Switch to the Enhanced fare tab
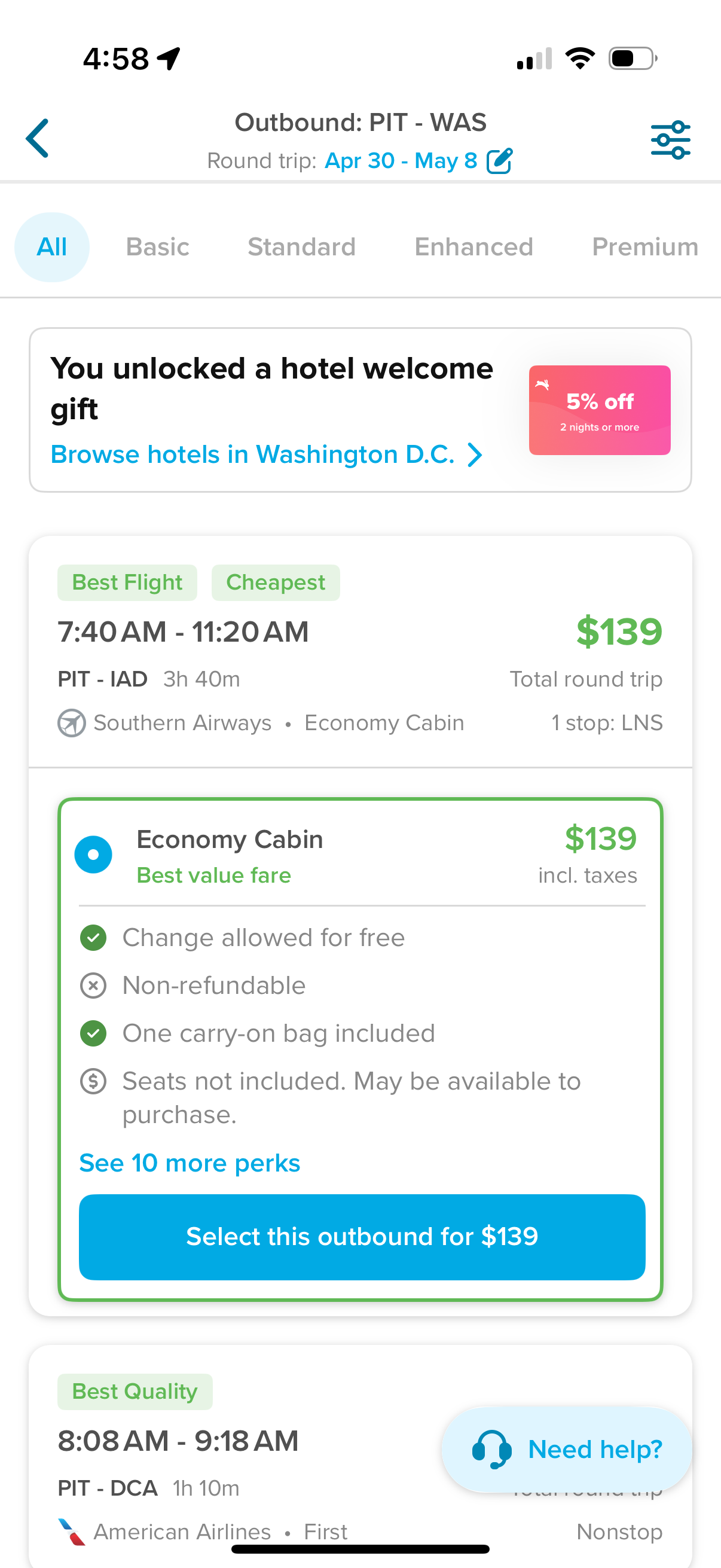Image resolution: width=721 pixels, height=1568 pixels. [x=473, y=247]
